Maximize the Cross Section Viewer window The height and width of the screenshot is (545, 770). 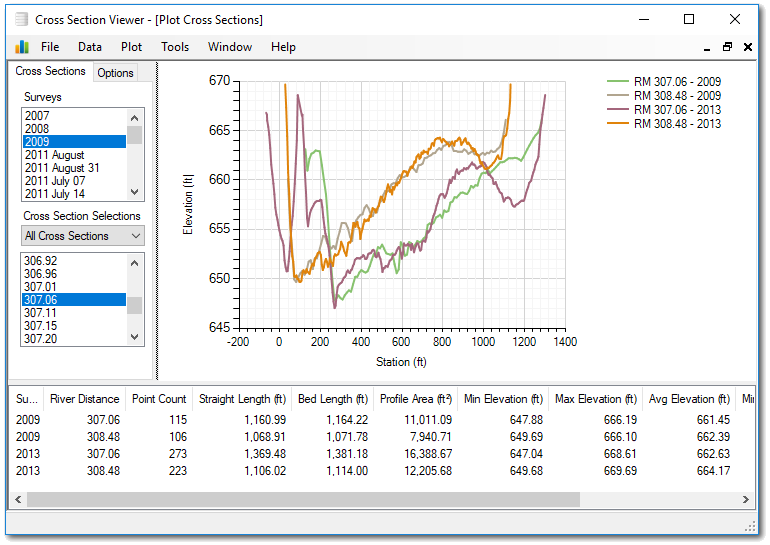point(688,19)
